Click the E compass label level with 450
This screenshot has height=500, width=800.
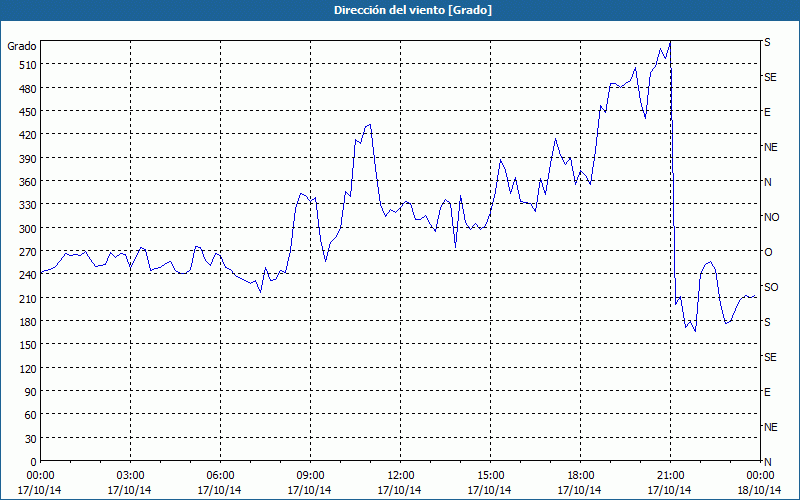coord(767,112)
